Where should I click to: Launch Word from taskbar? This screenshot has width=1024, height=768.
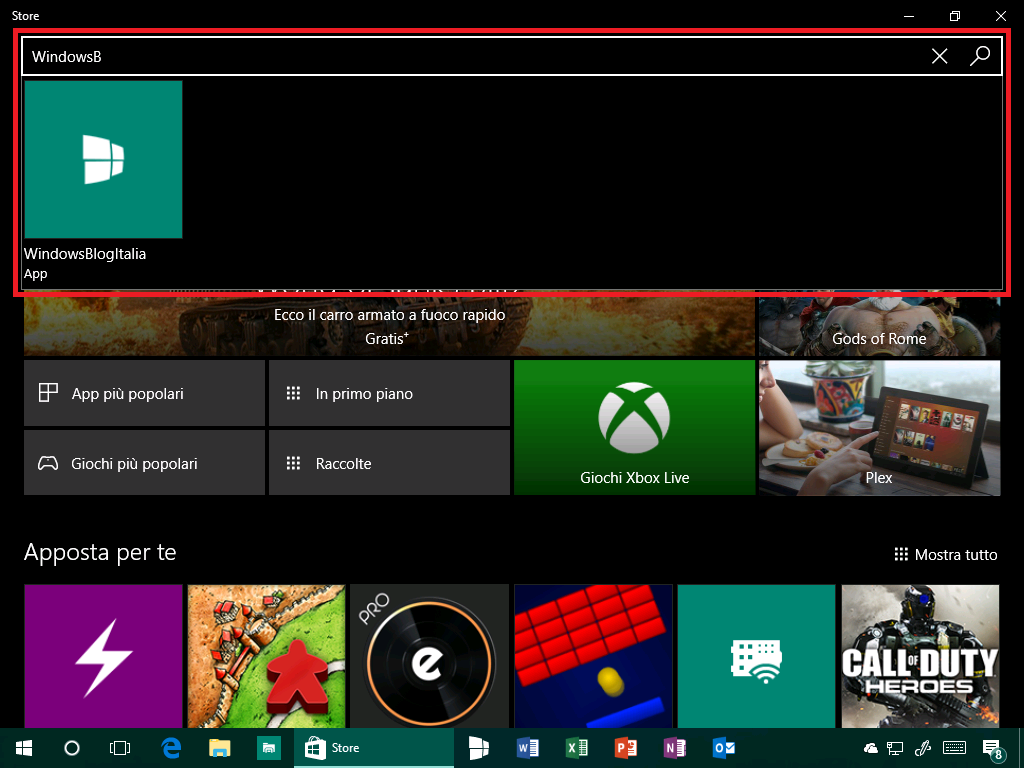528,748
